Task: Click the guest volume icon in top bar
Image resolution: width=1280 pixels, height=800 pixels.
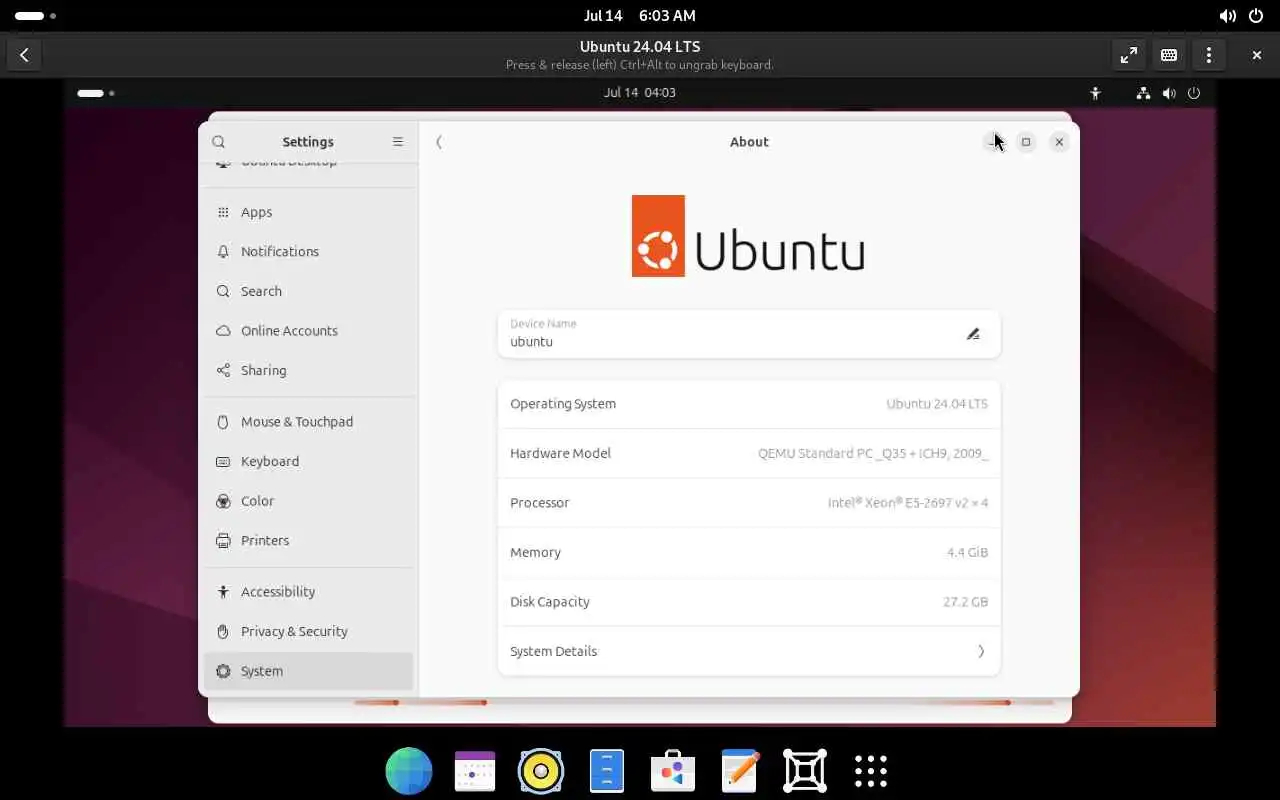Action: (1169, 93)
